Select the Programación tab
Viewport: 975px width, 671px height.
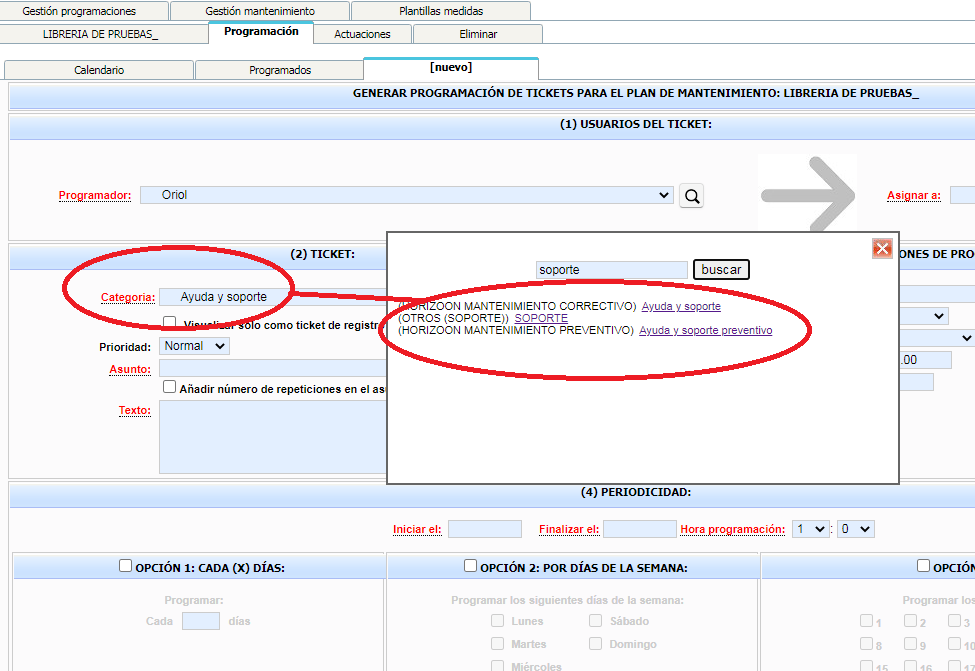261,32
